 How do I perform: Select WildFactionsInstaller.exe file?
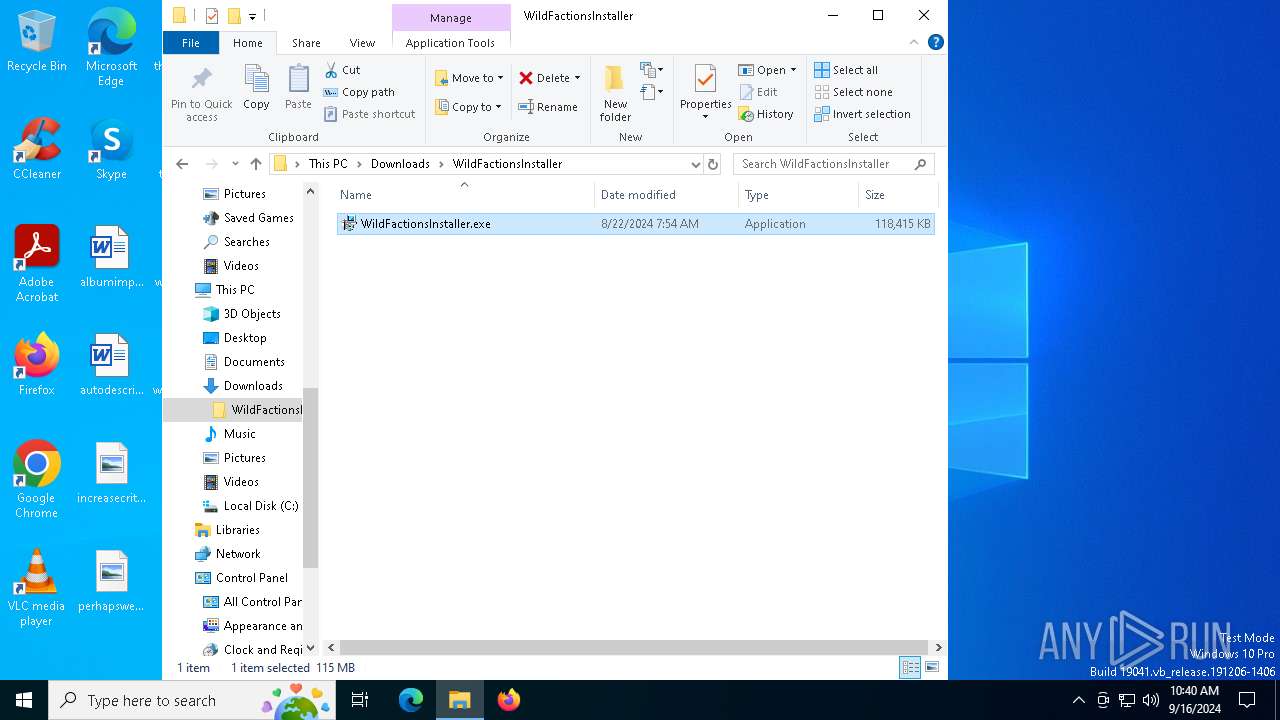point(636,224)
